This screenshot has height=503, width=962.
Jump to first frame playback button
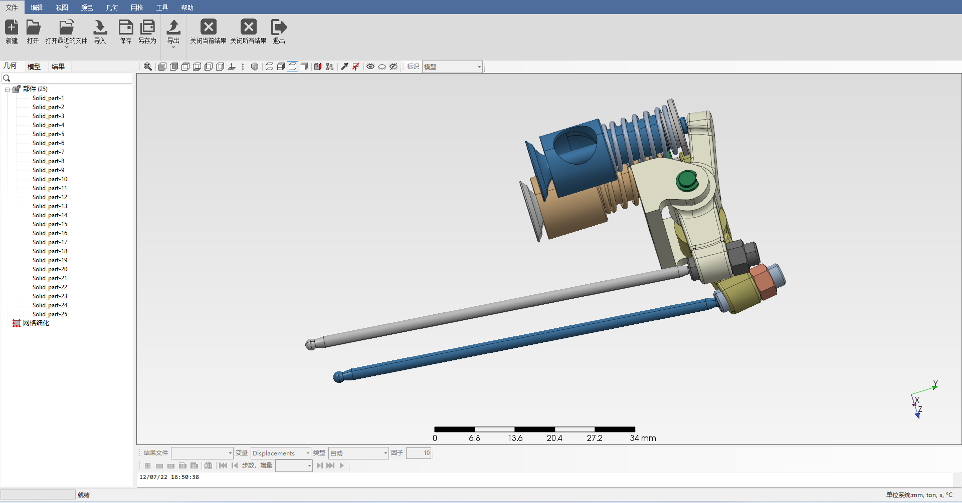(223, 466)
